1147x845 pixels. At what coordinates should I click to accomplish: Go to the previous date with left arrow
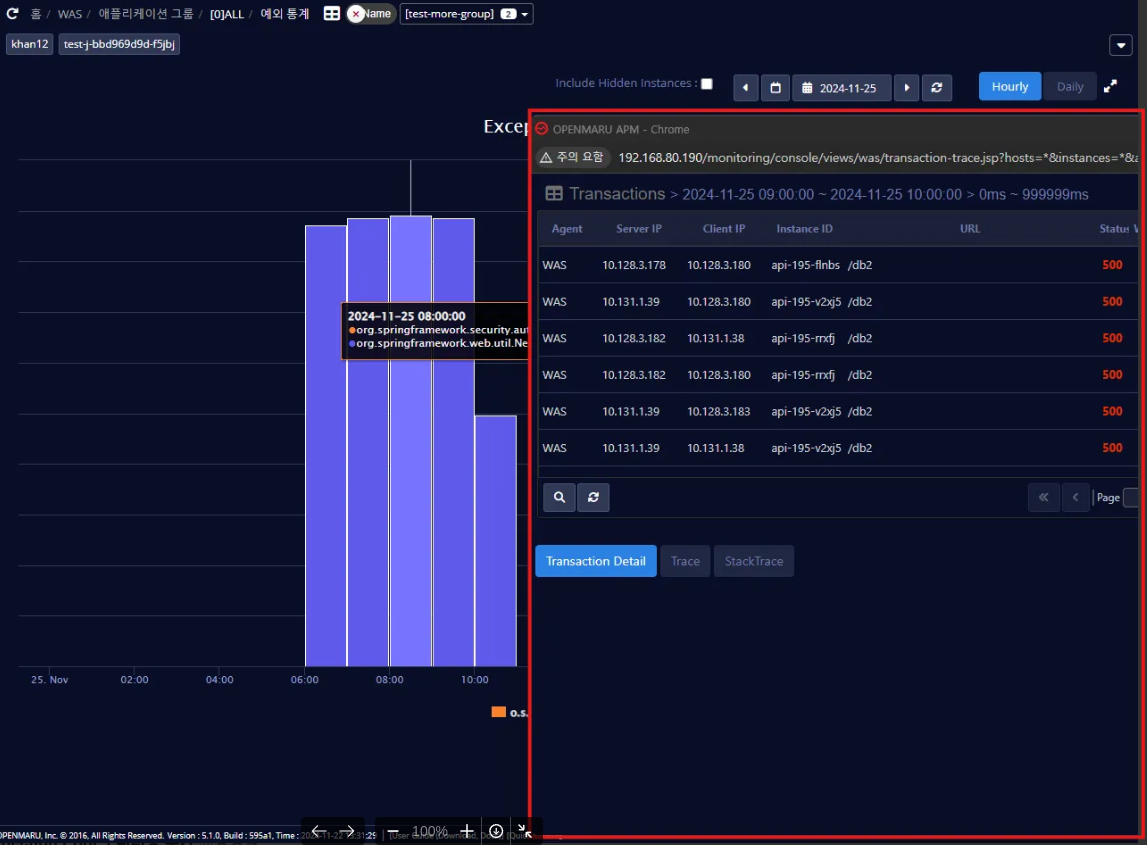coord(745,88)
